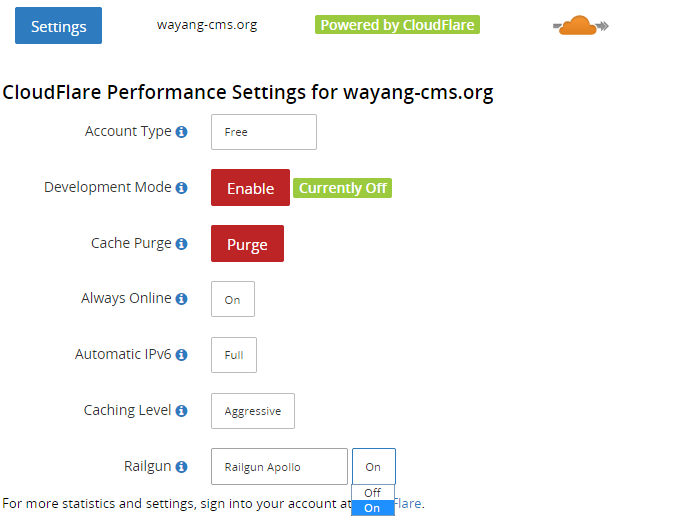Open the blue Settings button
699x525 pixels.
coord(58,26)
